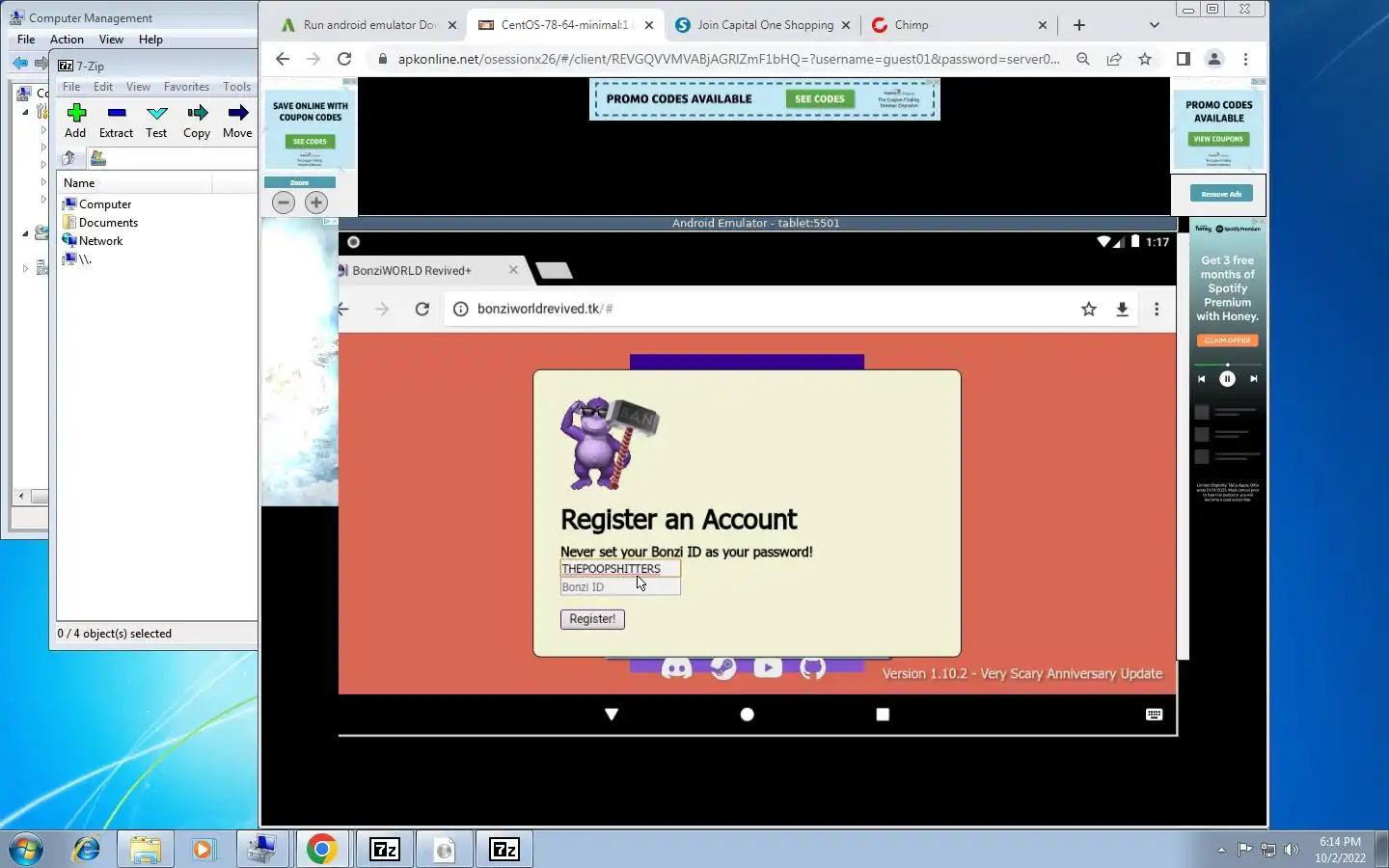Viewport: 1389px width, 868px height.
Task: Open Computer Management File menu
Action: [x=26, y=40]
